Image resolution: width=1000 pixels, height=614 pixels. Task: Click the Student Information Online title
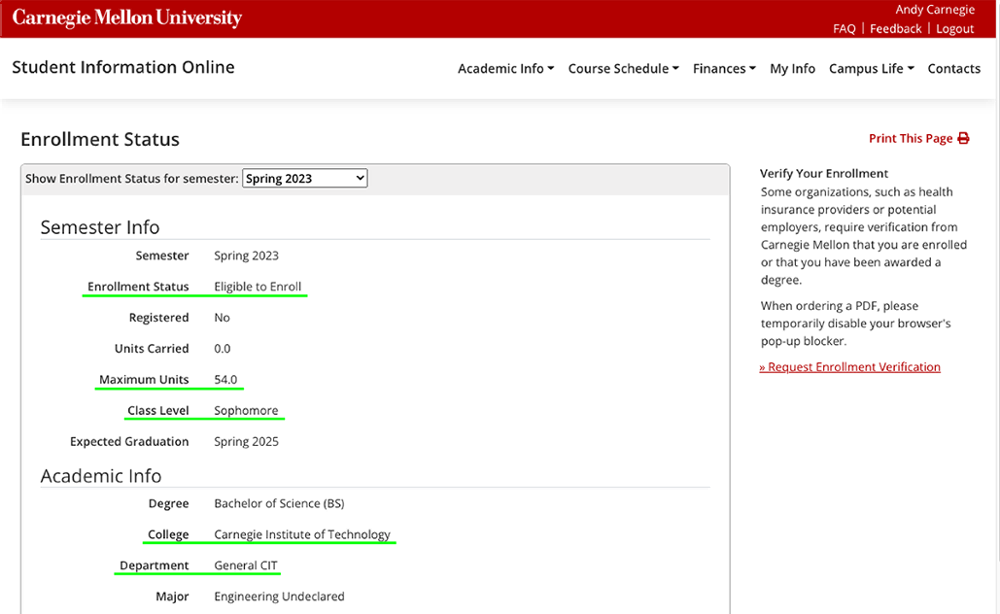[x=123, y=67]
